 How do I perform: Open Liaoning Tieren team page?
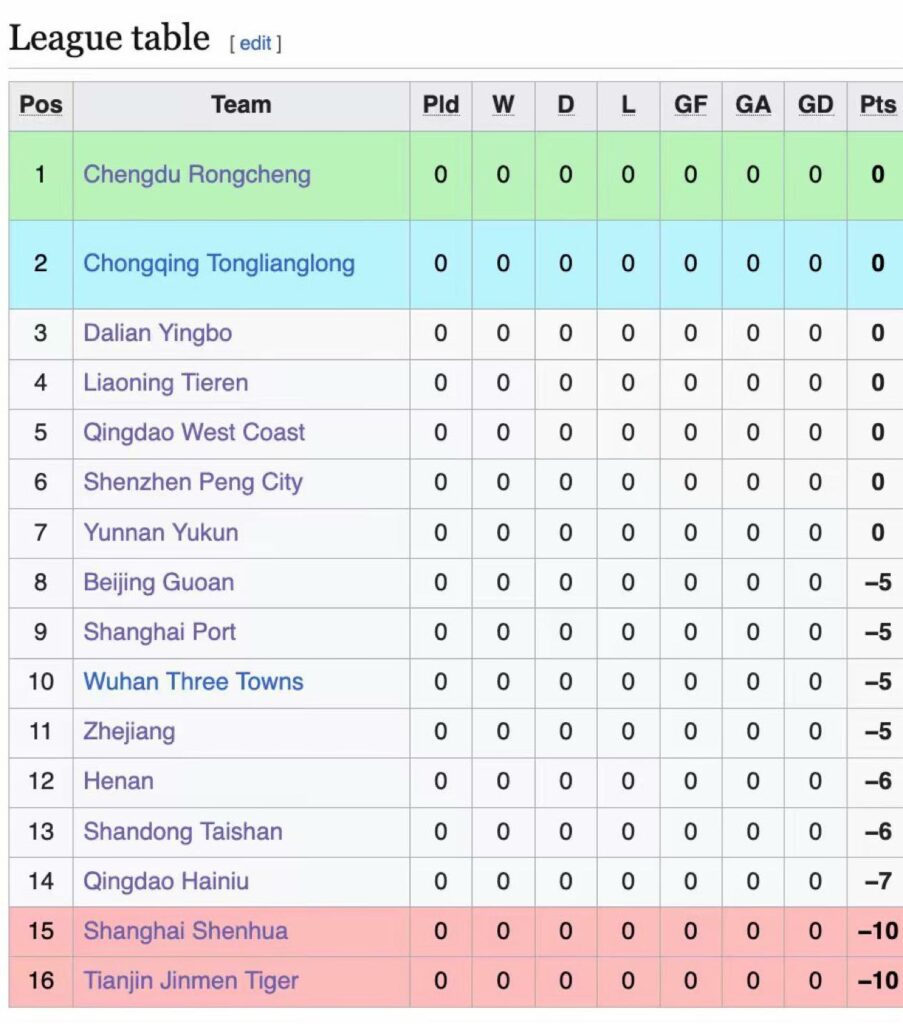click(x=166, y=383)
